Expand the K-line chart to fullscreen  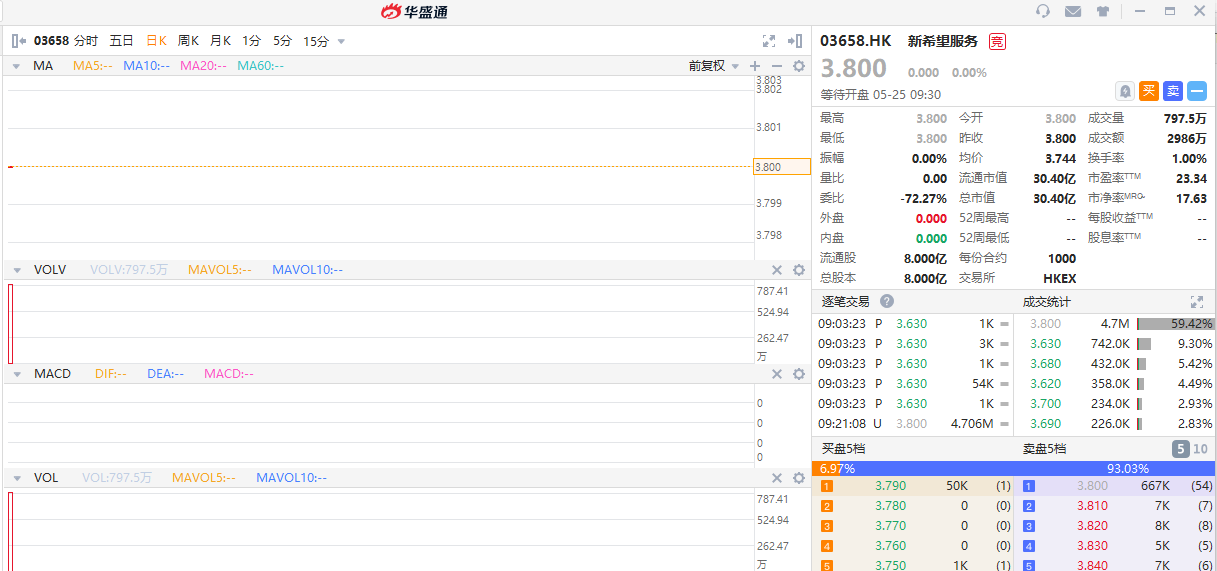click(769, 41)
